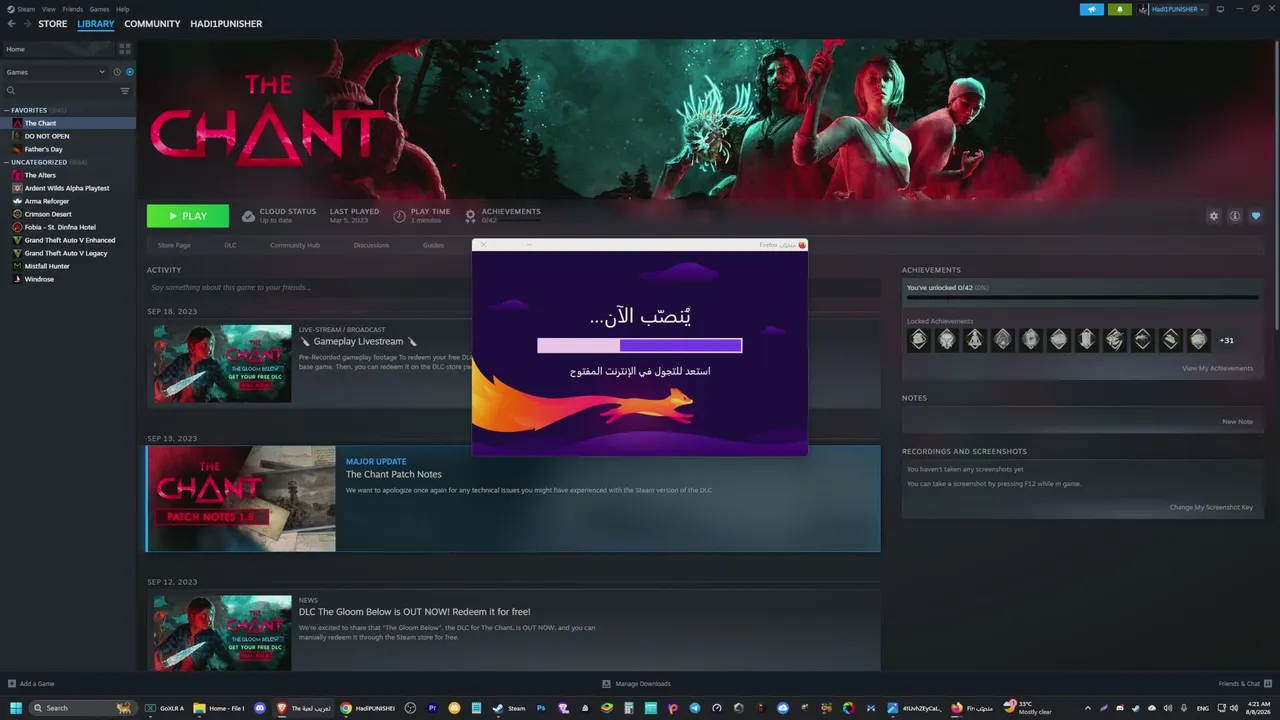The width and height of the screenshot is (1280, 720).
Task: Go to the Community tab
Action: [152, 24]
